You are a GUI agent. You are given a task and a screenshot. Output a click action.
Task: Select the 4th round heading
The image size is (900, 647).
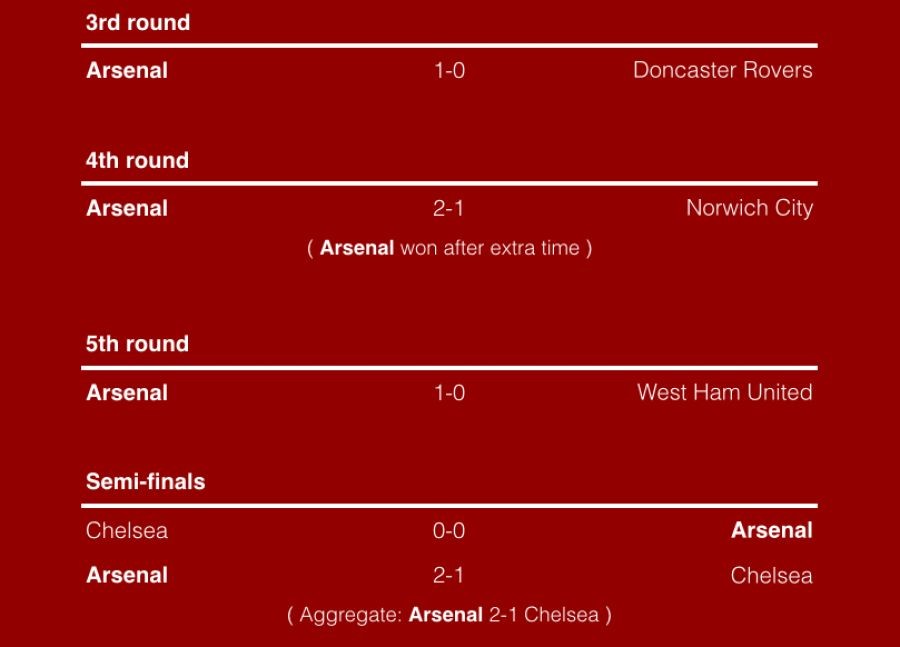(x=137, y=160)
